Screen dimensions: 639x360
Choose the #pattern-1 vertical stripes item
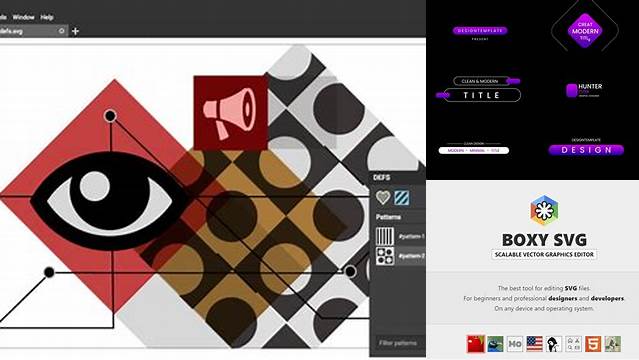coord(400,236)
